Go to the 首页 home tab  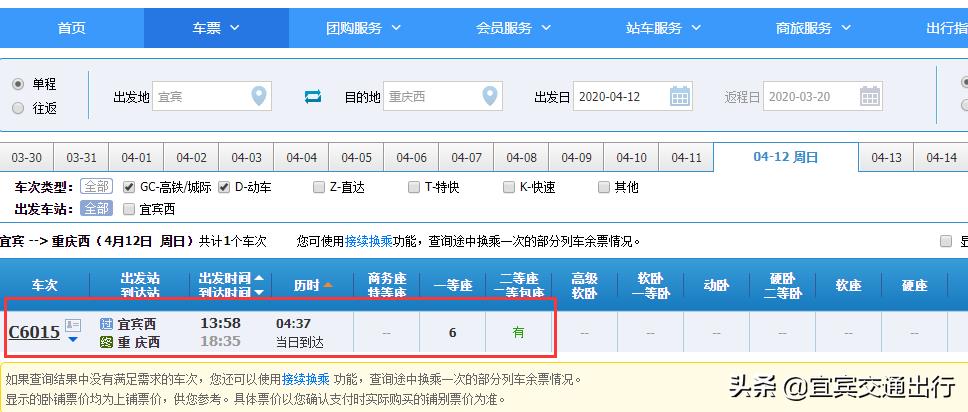click(x=71, y=28)
